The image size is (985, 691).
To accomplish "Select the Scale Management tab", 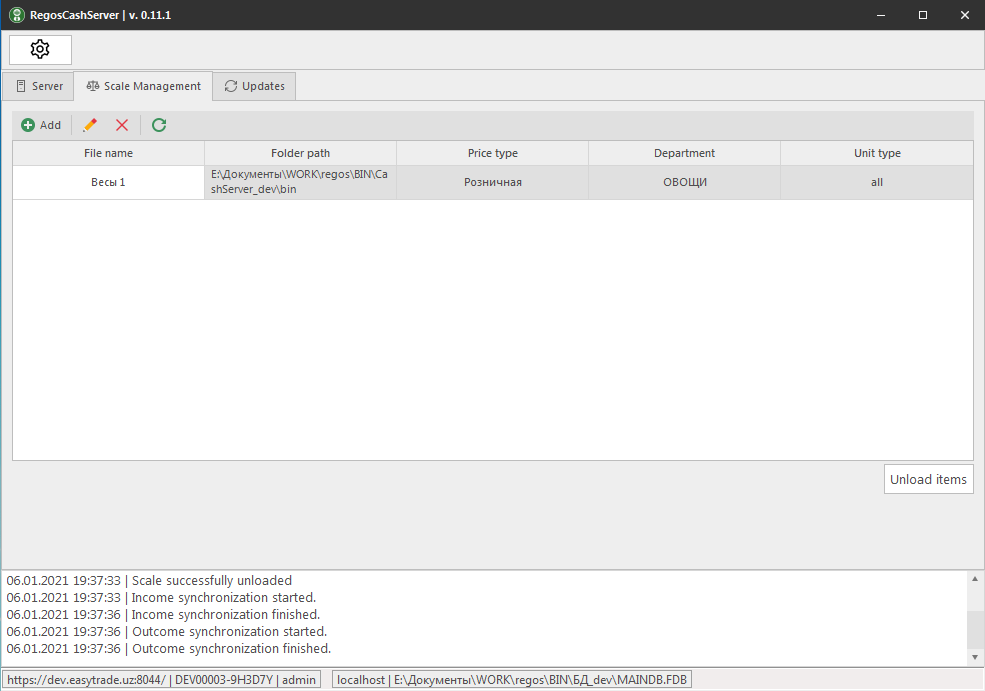I will [x=143, y=86].
